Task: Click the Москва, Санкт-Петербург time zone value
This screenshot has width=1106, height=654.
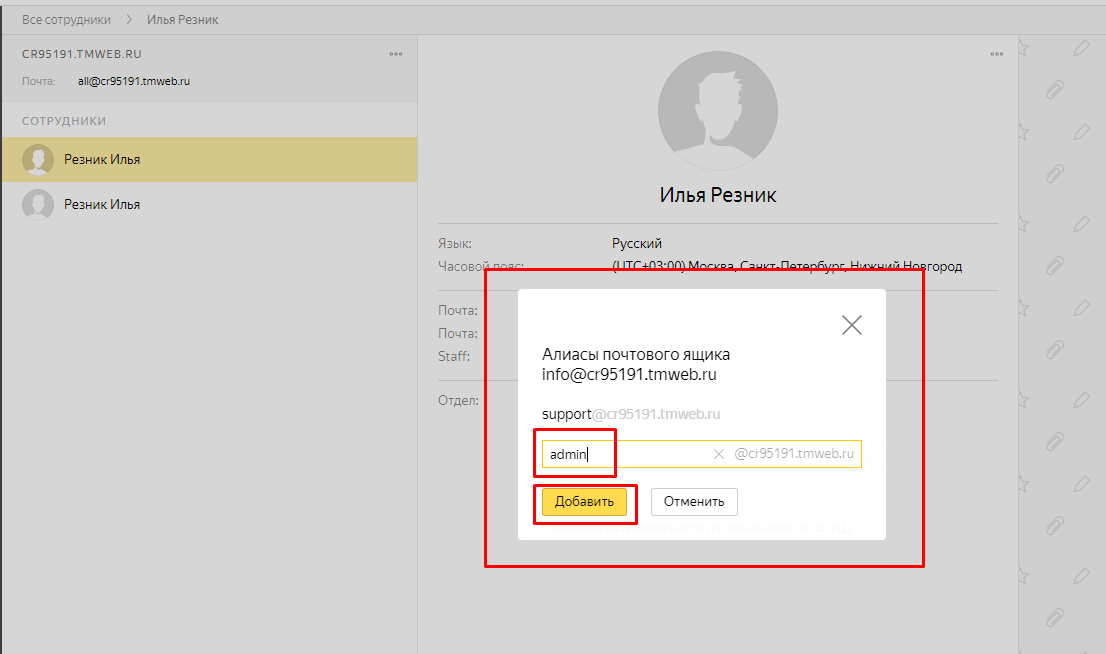Action: point(787,267)
